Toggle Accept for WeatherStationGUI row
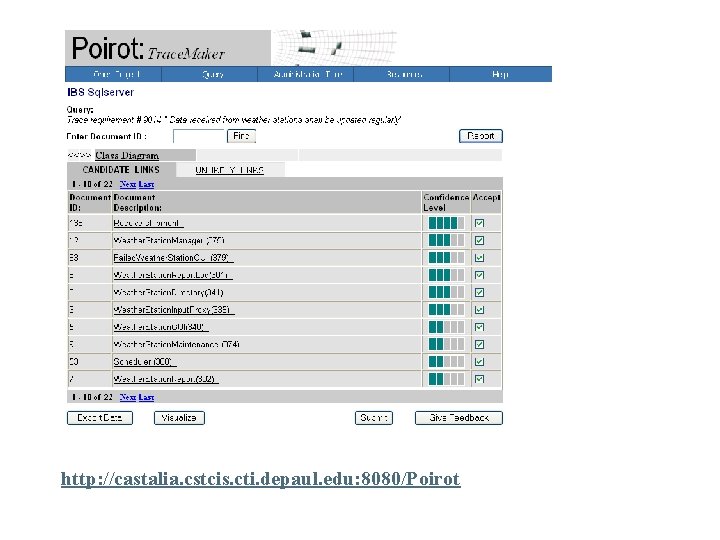 click(479, 327)
